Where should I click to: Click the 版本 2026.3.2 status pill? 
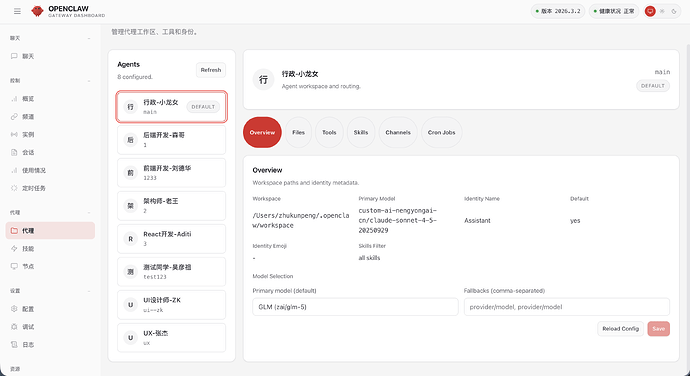(x=558, y=11)
